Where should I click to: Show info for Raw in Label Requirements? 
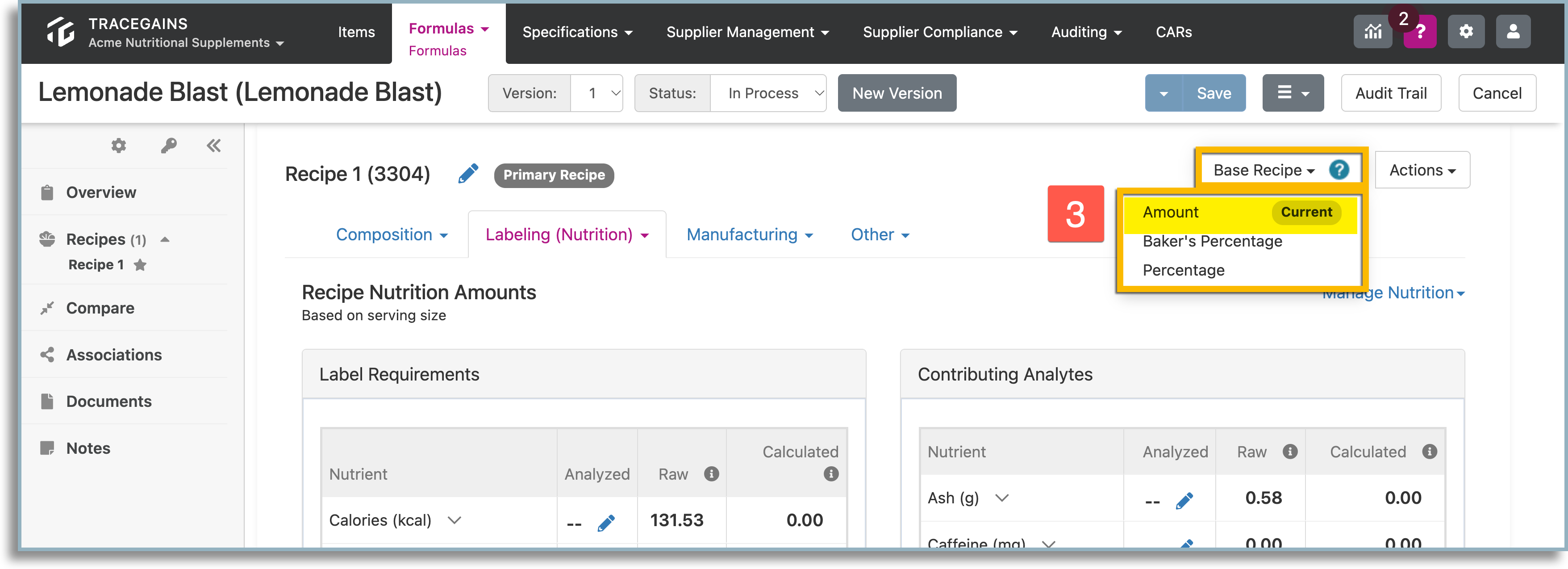[x=711, y=474]
